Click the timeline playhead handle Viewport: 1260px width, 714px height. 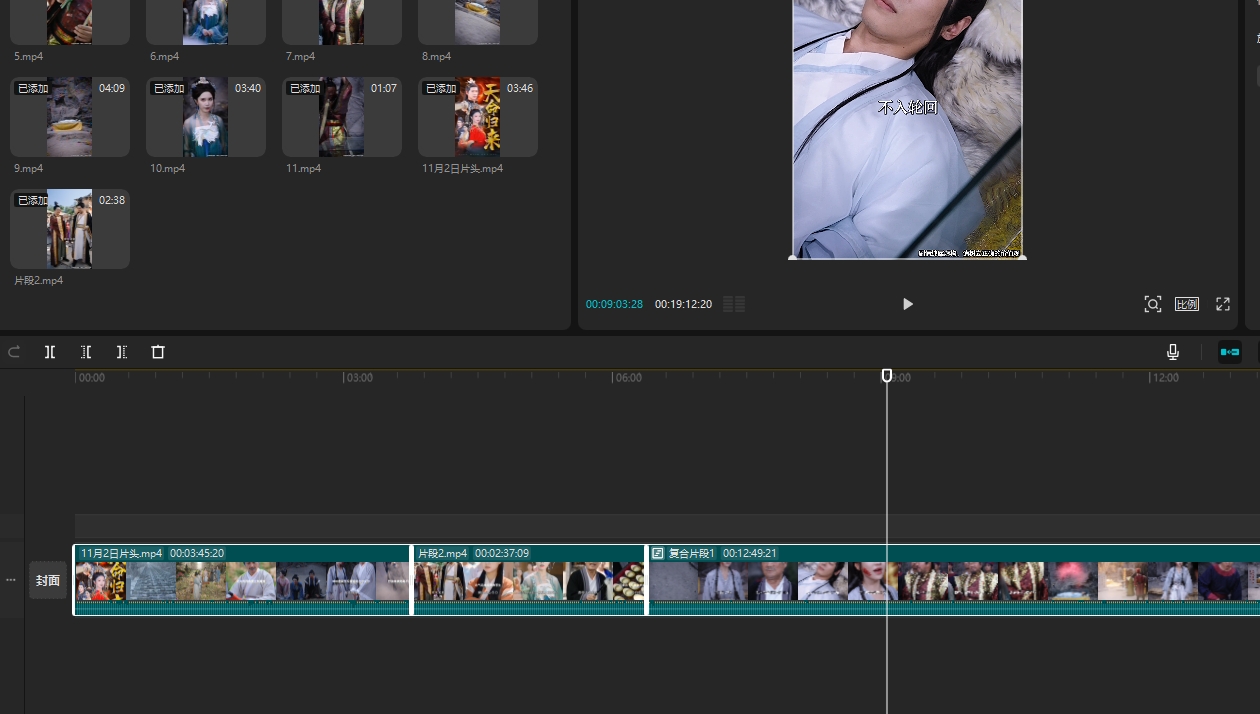(x=887, y=375)
